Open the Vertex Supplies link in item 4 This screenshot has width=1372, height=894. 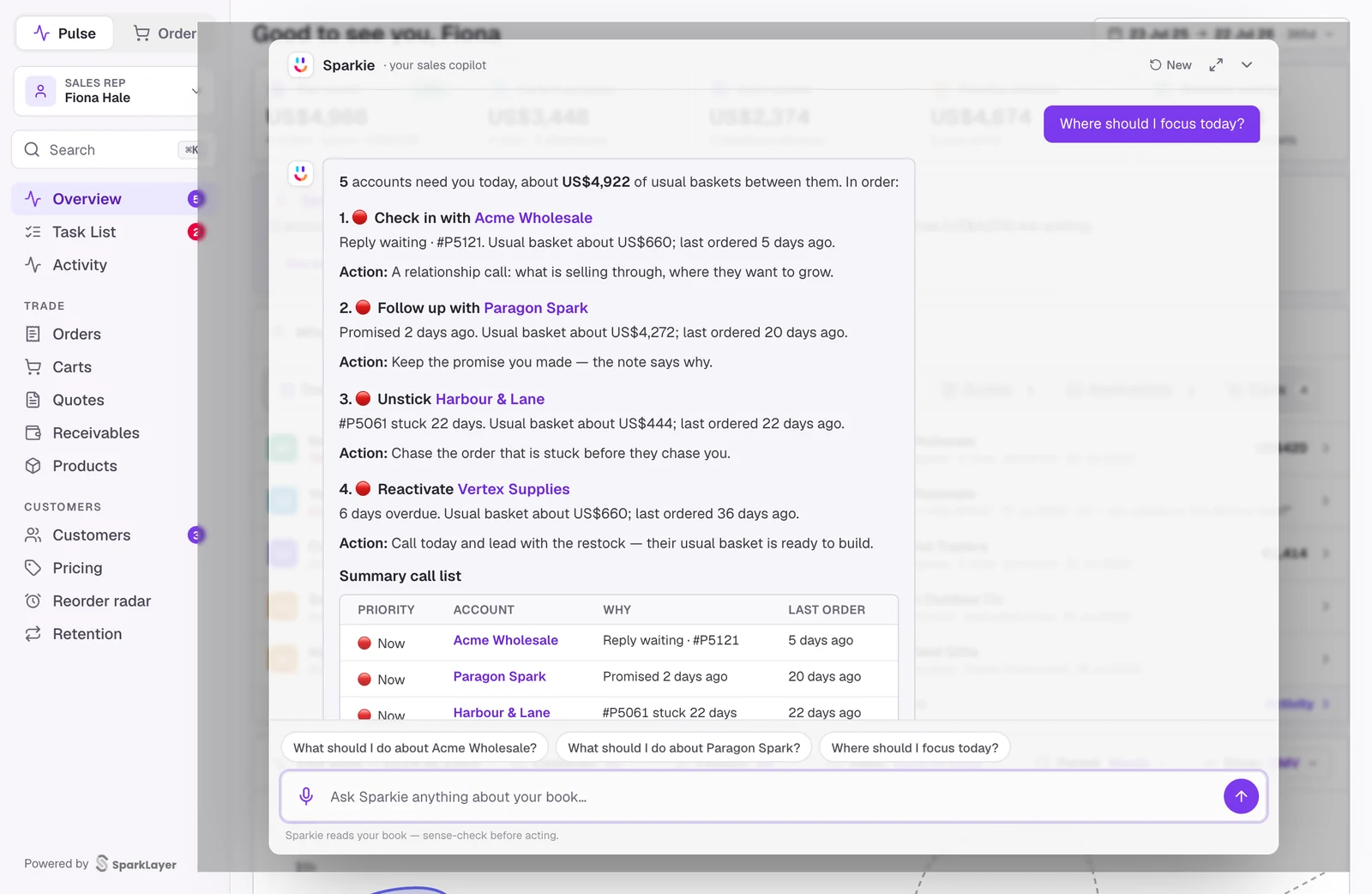coord(514,489)
